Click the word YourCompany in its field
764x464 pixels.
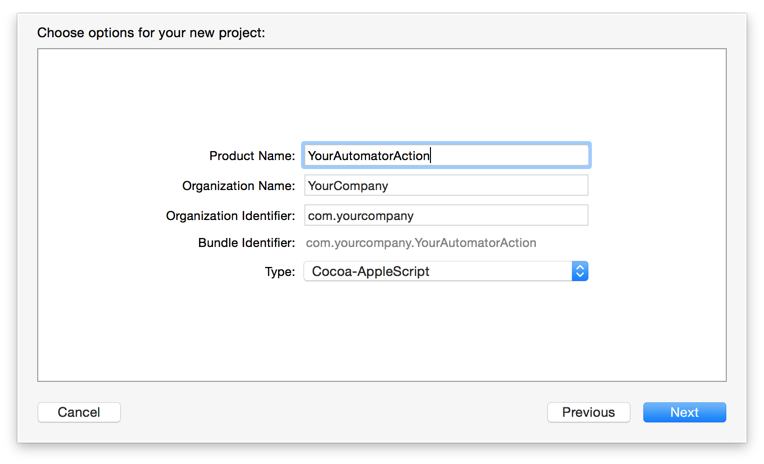[x=348, y=186]
